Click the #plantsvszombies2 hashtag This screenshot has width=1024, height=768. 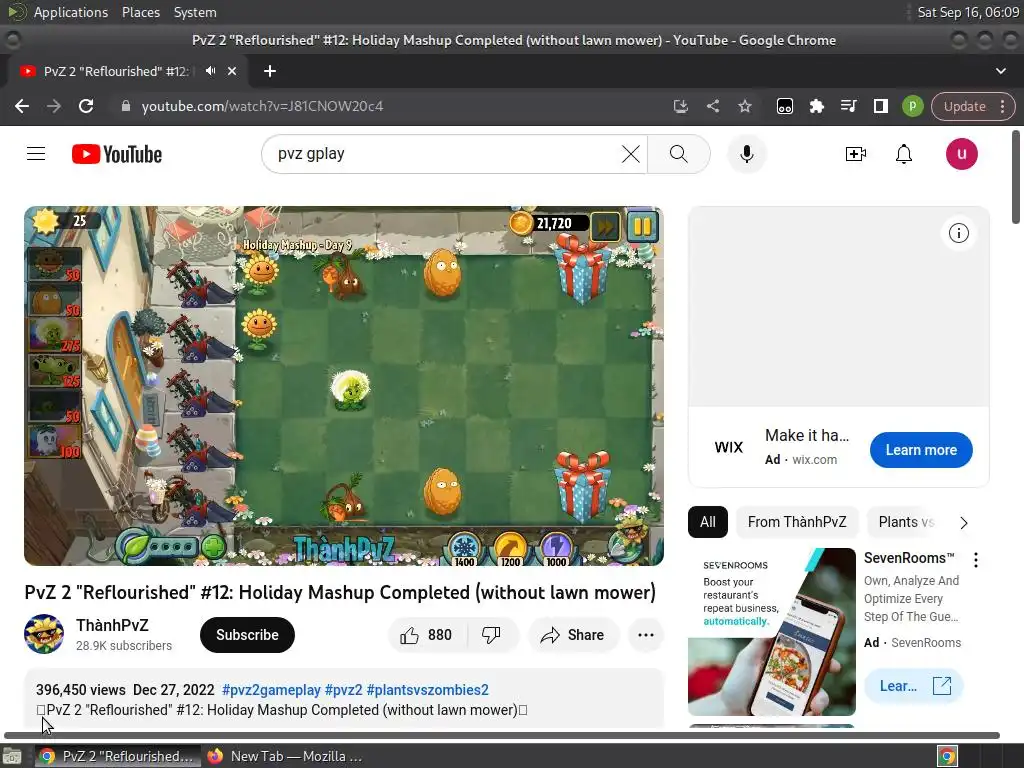(428, 690)
